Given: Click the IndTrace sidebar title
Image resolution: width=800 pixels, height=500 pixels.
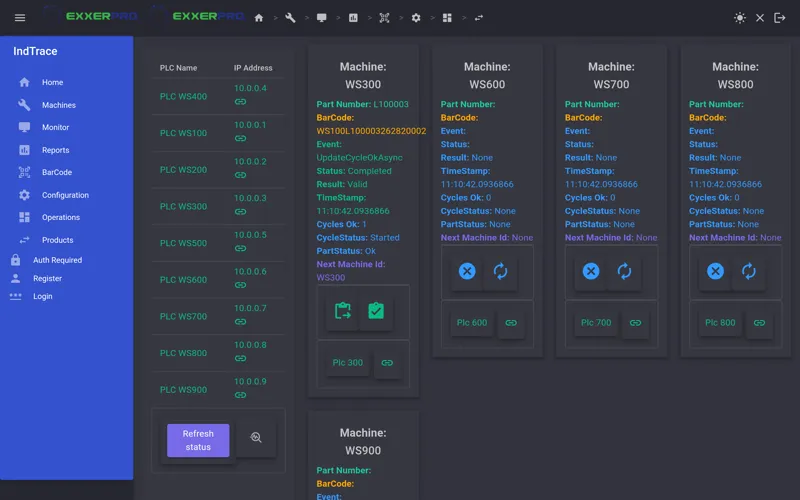Looking at the screenshot, I should (35, 51).
